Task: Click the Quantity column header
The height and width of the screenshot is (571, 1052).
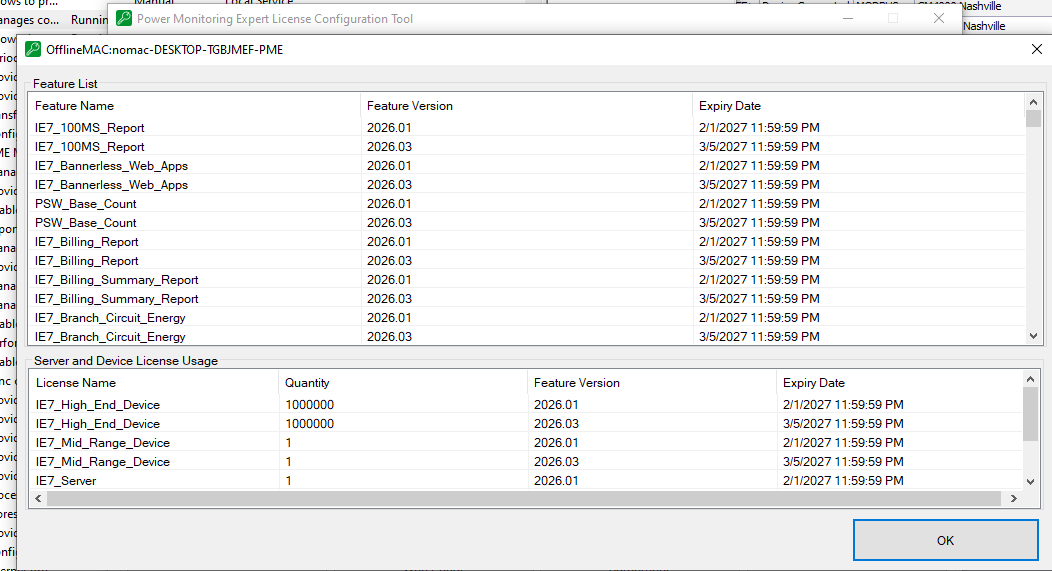Action: point(403,383)
